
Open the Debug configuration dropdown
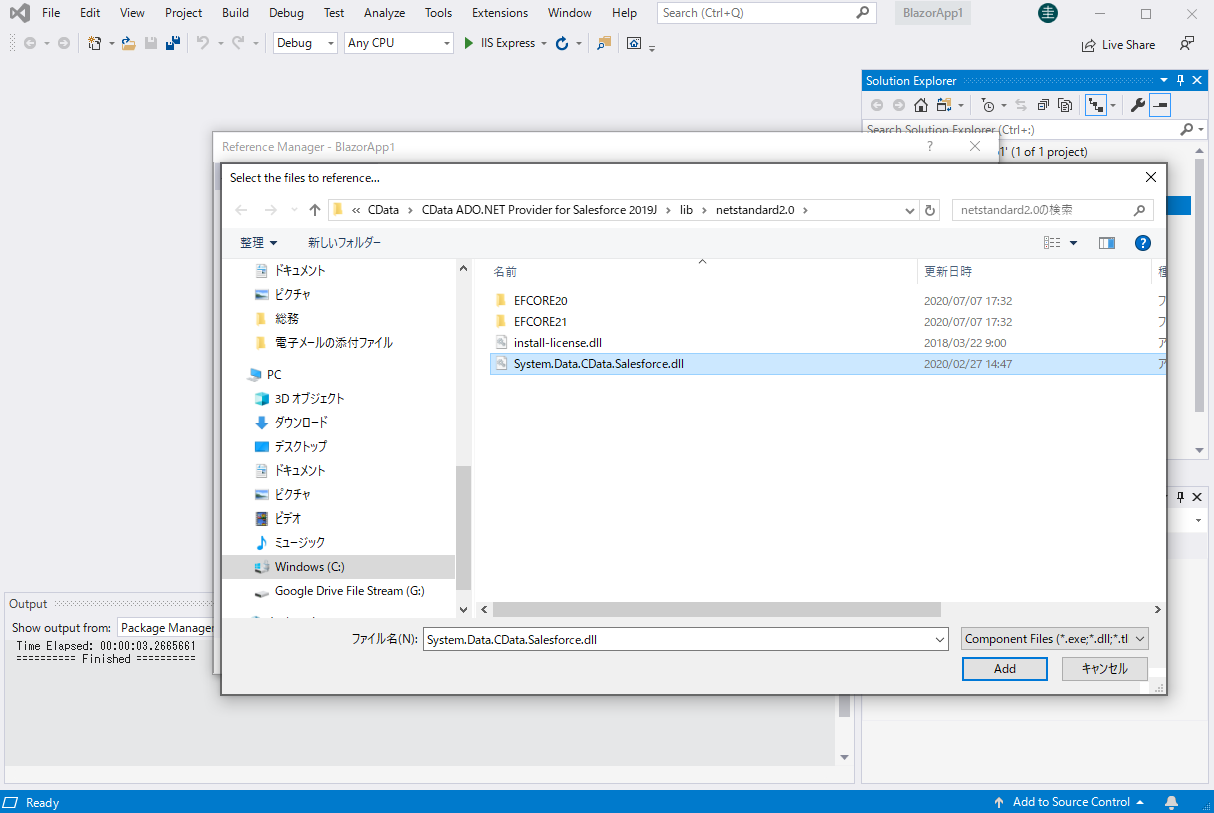pyautogui.click(x=305, y=43)
